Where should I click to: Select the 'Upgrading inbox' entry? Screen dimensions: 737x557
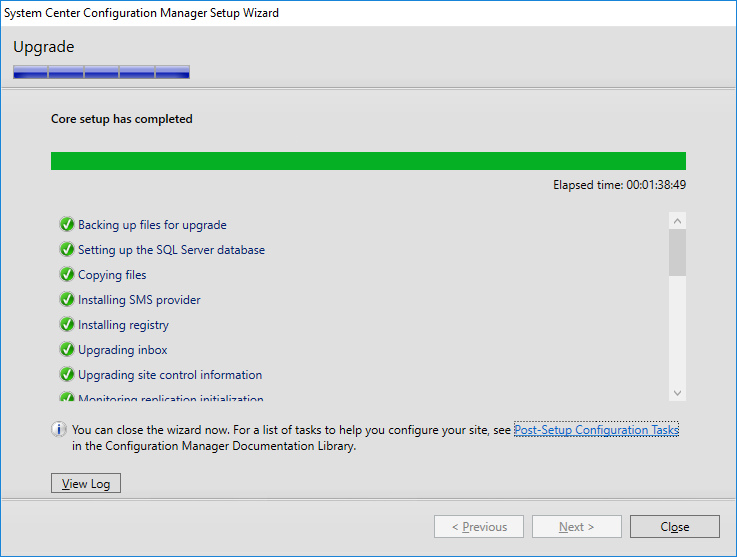pos(123,350)
